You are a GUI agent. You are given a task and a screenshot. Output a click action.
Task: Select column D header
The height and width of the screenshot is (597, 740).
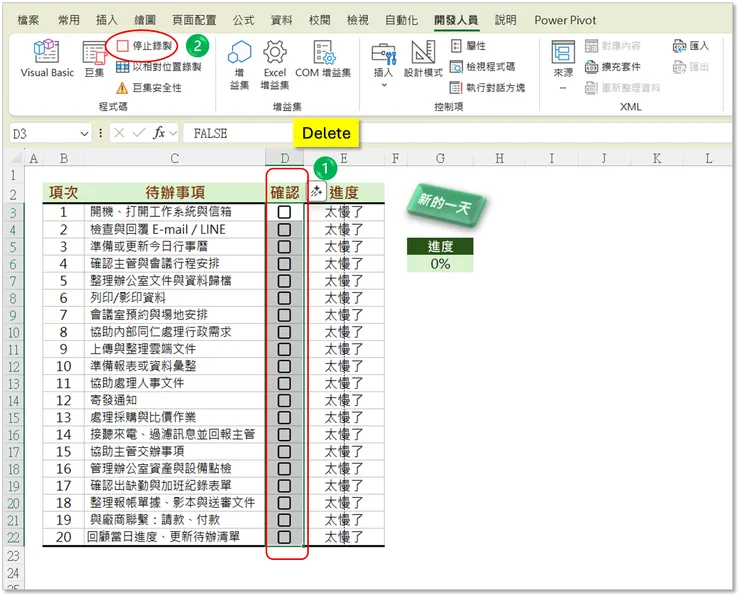pos(285,158)
